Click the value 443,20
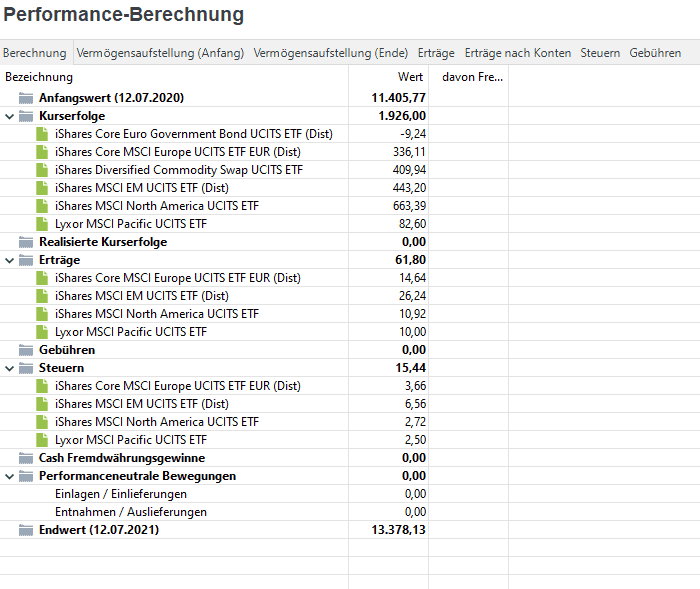This screenshot has height=589, width=700. pos(409,188)
